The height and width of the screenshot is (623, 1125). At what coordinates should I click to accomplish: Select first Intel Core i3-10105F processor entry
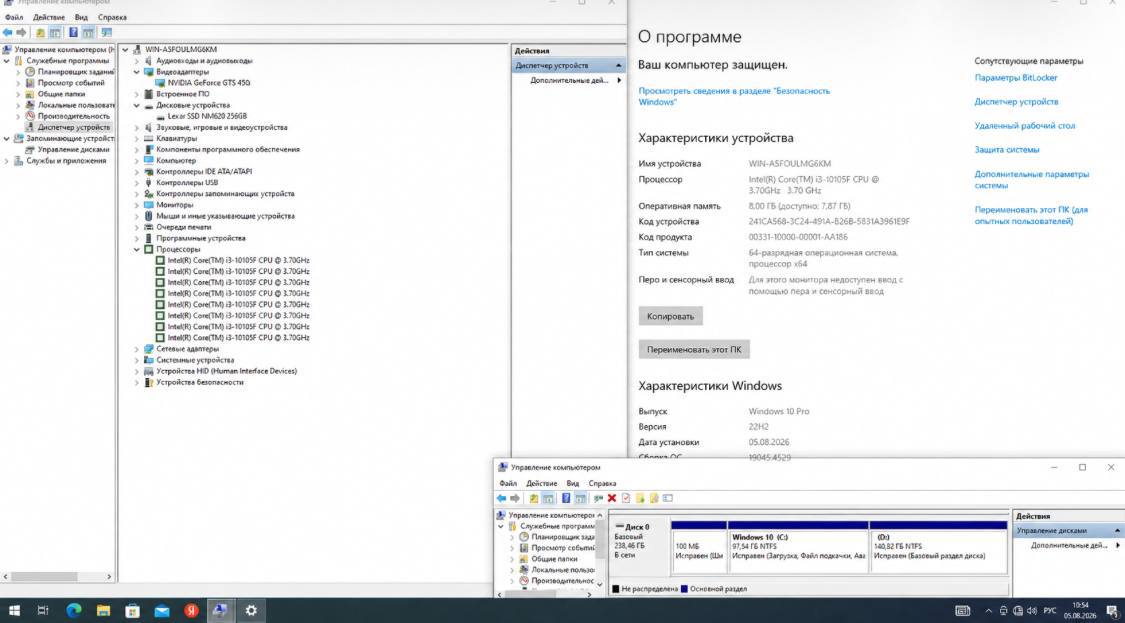pos(238,261)
